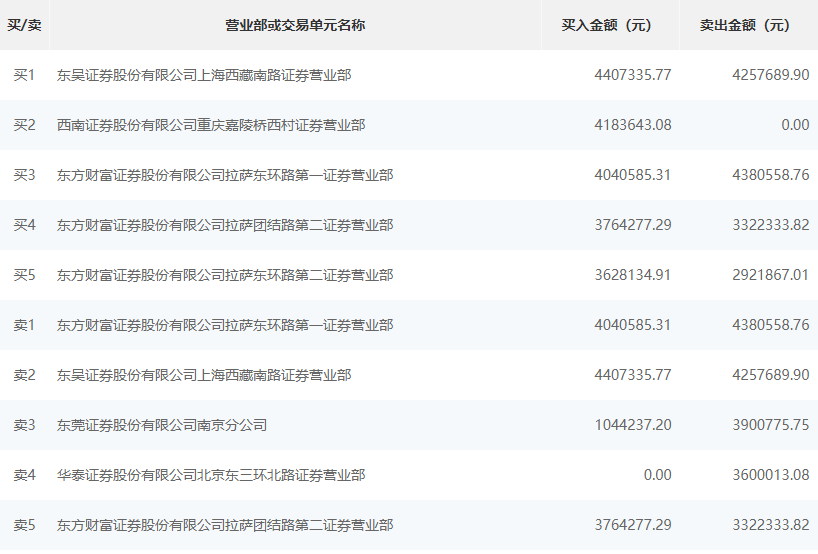This screenshot has width=818, height=554.
Task: Click sell amount 4380558.76 in 卖1 row
Action: pyautogui.click(x=771, y=325)
